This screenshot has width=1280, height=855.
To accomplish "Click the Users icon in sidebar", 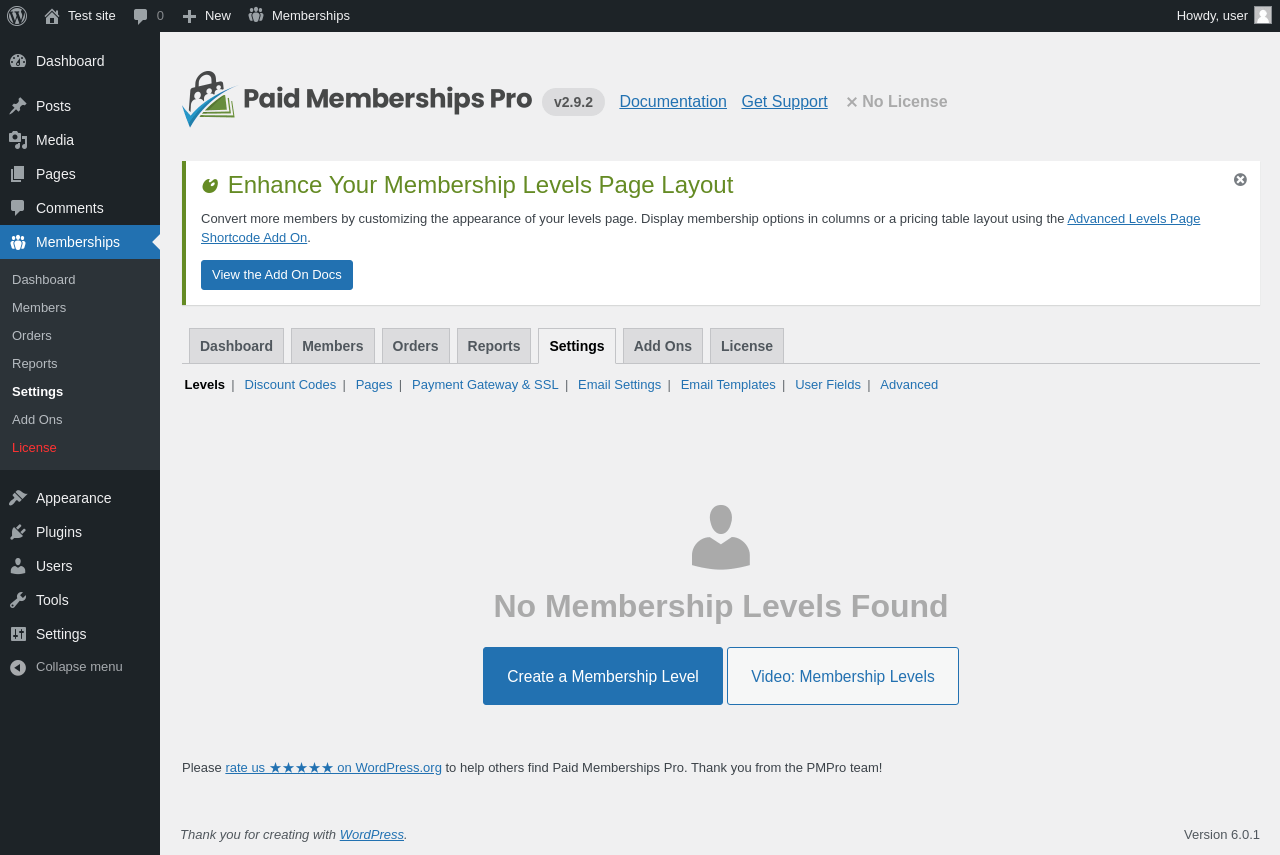I will [18, 566].
